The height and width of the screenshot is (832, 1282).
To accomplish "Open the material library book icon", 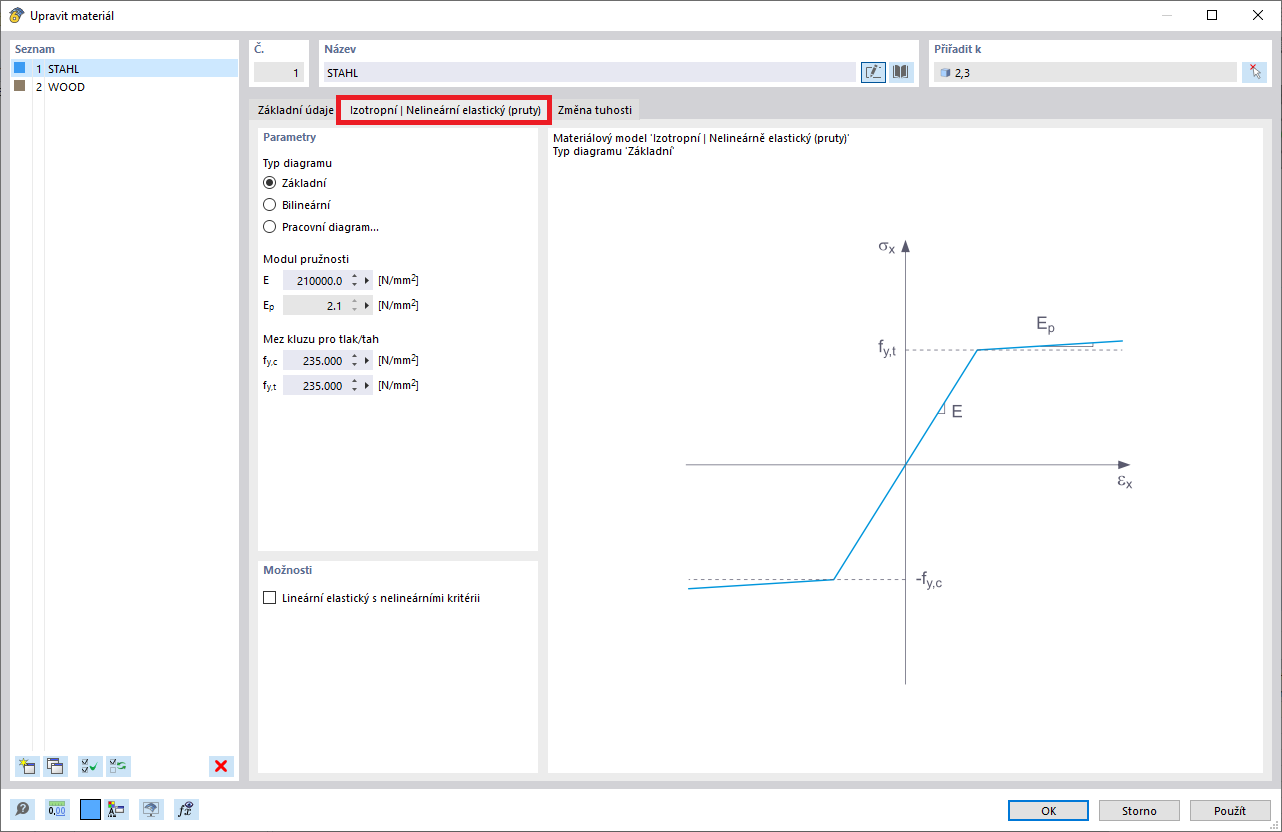I will click(902, 72).
